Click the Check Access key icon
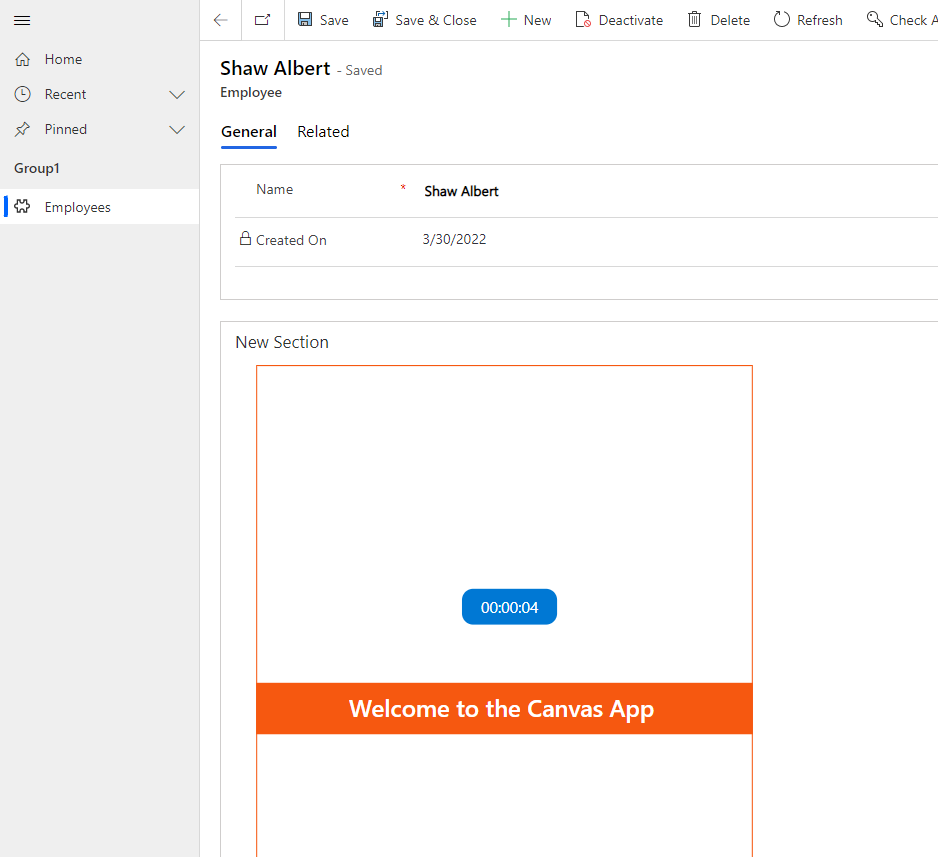 tap(875, 20)
